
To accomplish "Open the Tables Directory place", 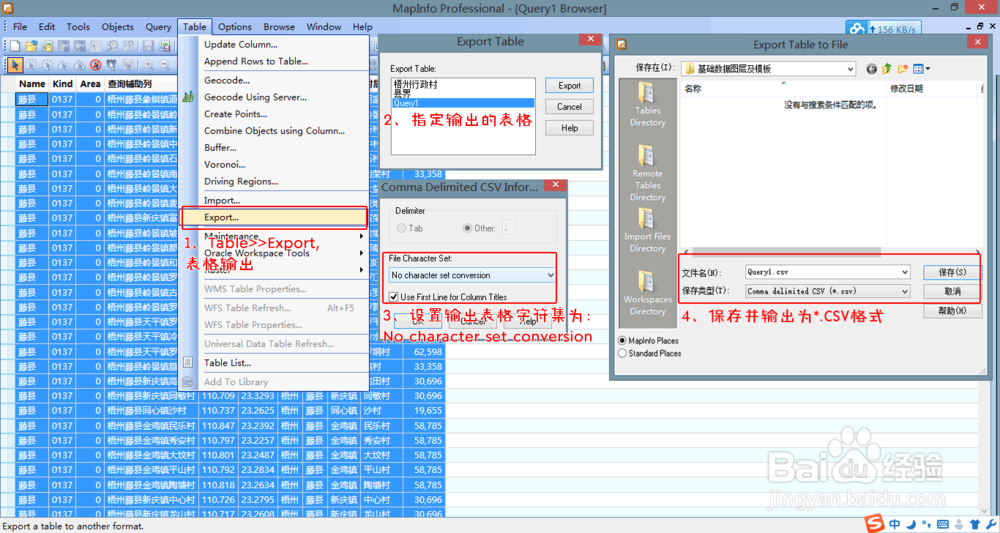I will point(647,105).
